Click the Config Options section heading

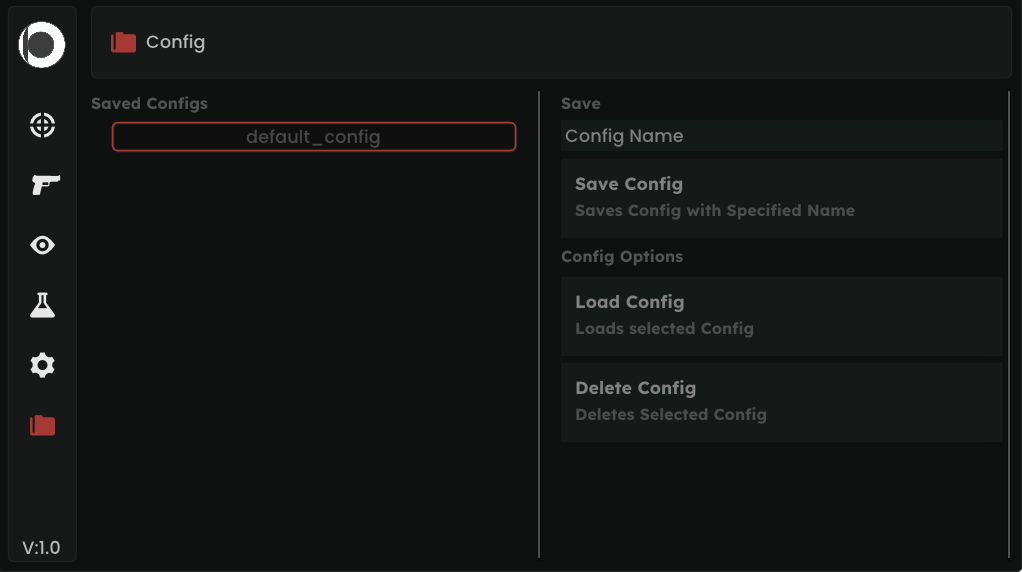622,257
